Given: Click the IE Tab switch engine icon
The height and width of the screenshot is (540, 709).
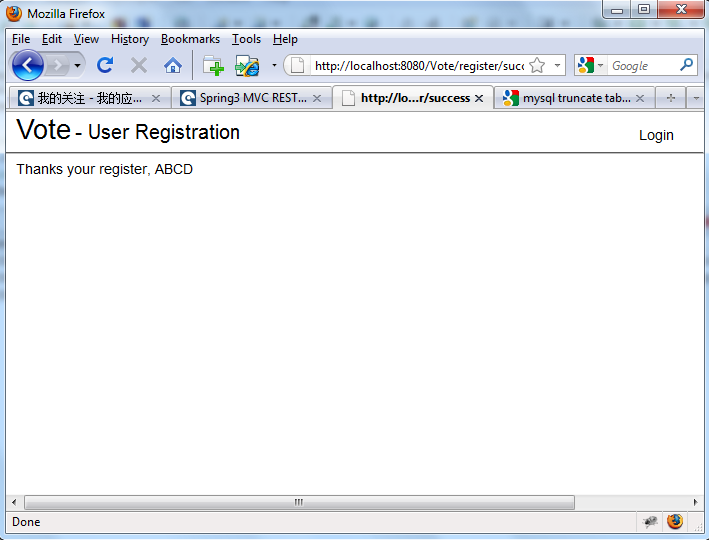Looking at the screenshot, I should pos(247,66).
